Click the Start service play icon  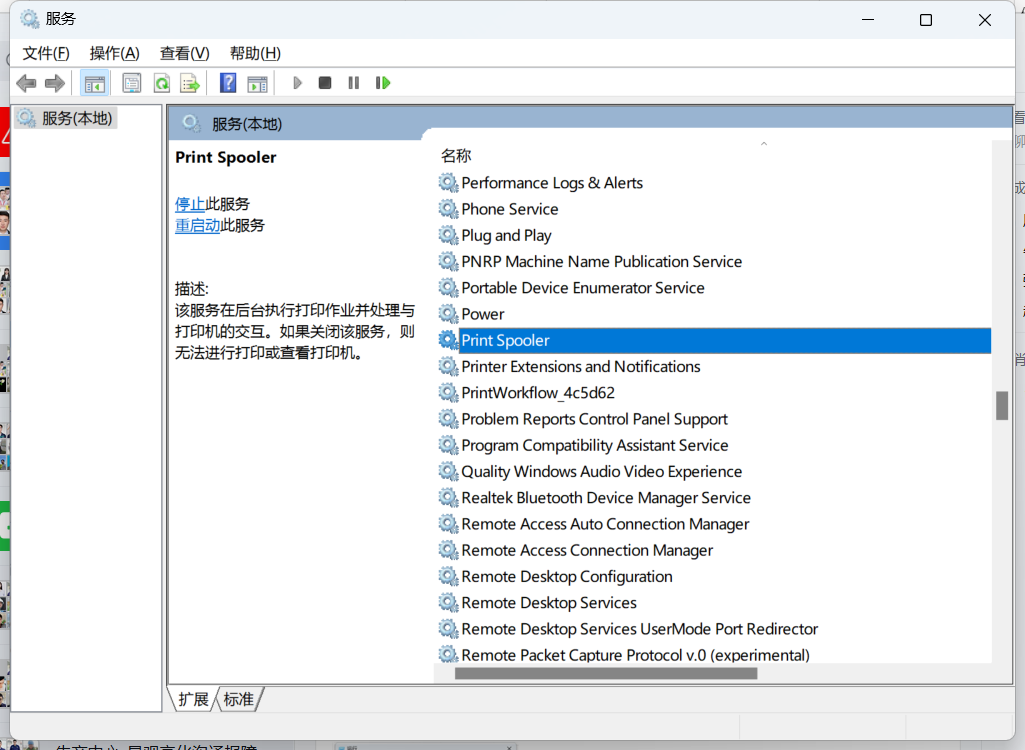(297, 83)
